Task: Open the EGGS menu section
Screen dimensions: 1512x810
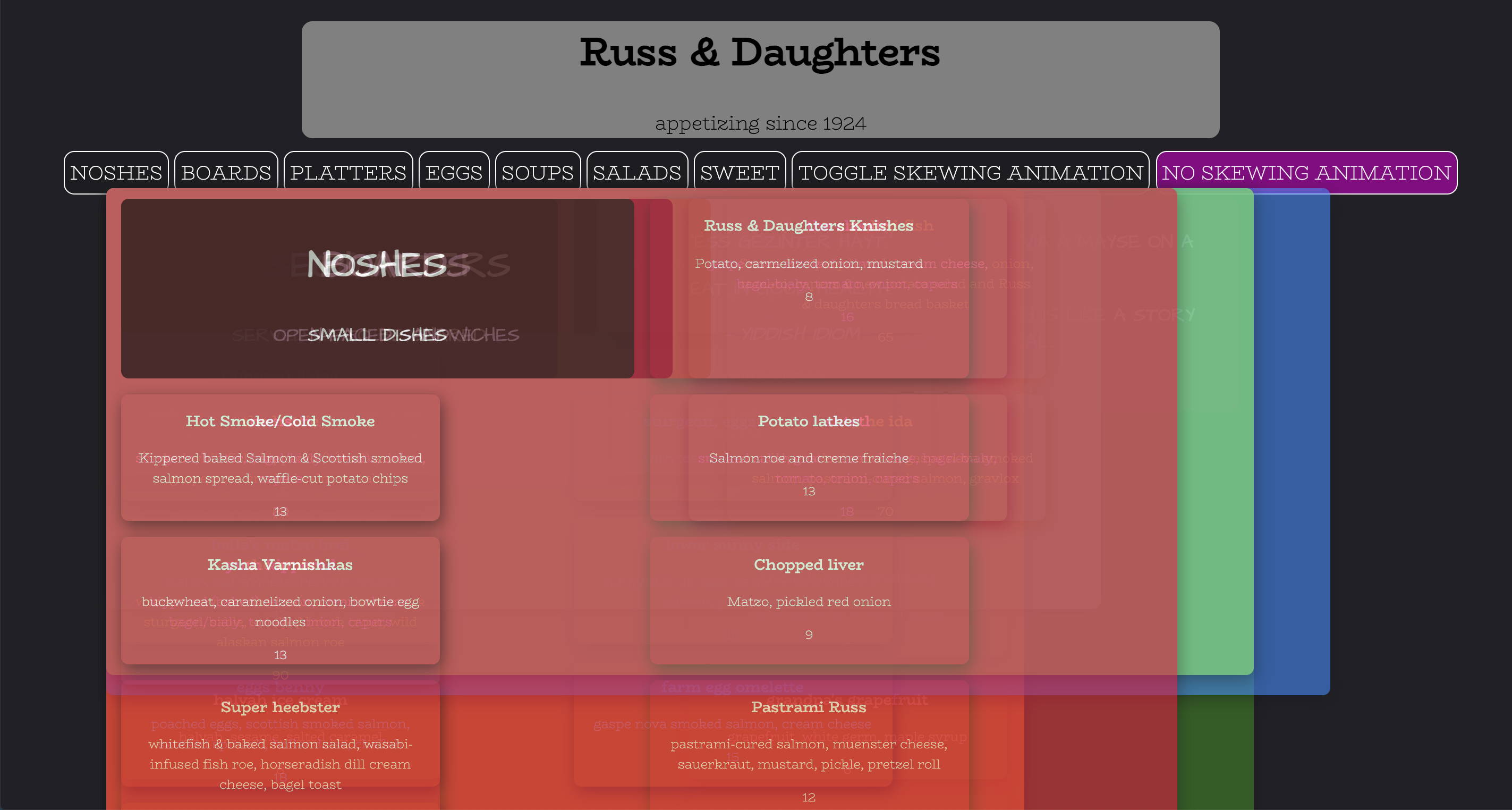Action: 454,172
